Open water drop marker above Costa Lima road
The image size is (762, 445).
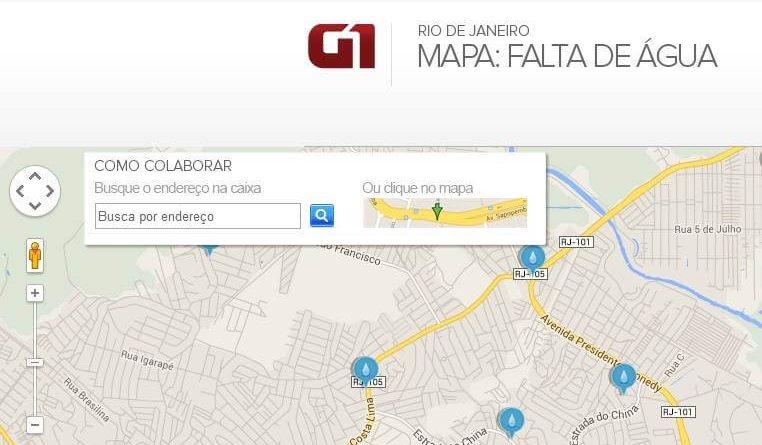click(365, 370)
